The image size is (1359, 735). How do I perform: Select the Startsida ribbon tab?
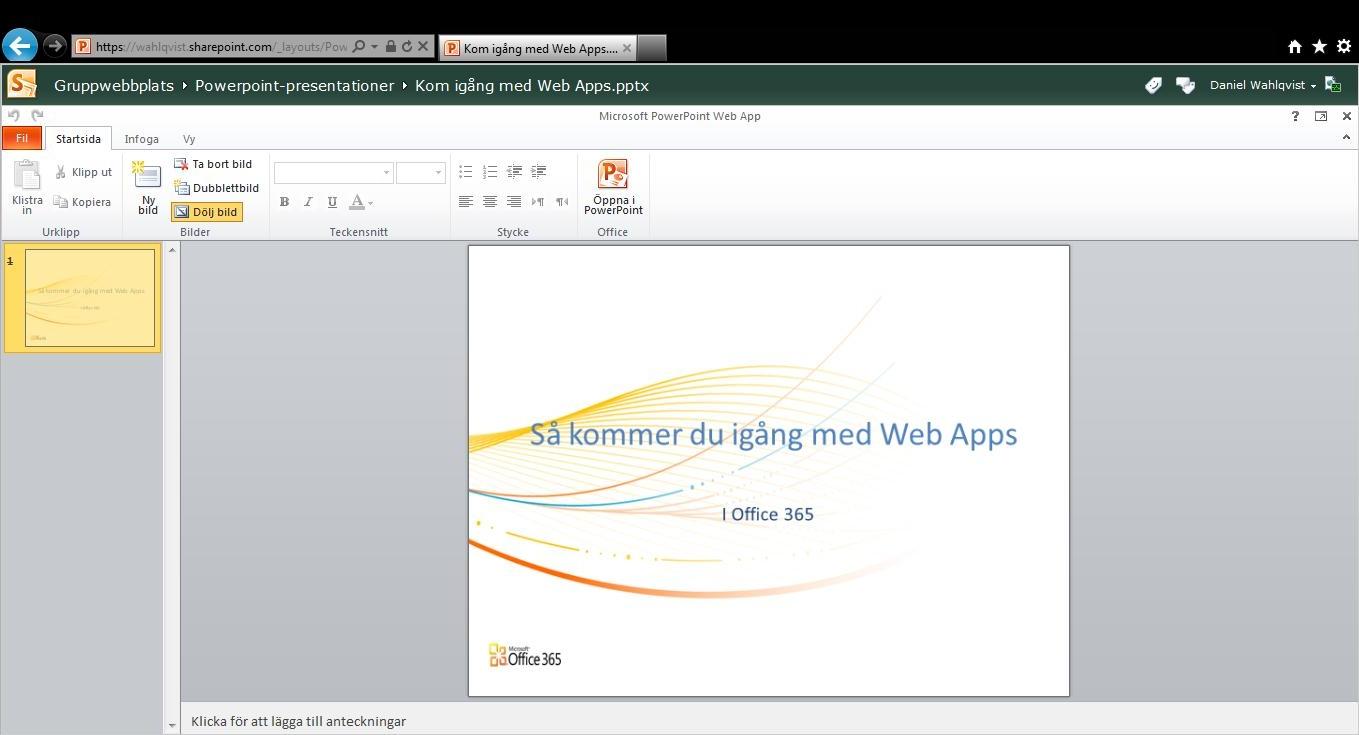click(78, 139)
